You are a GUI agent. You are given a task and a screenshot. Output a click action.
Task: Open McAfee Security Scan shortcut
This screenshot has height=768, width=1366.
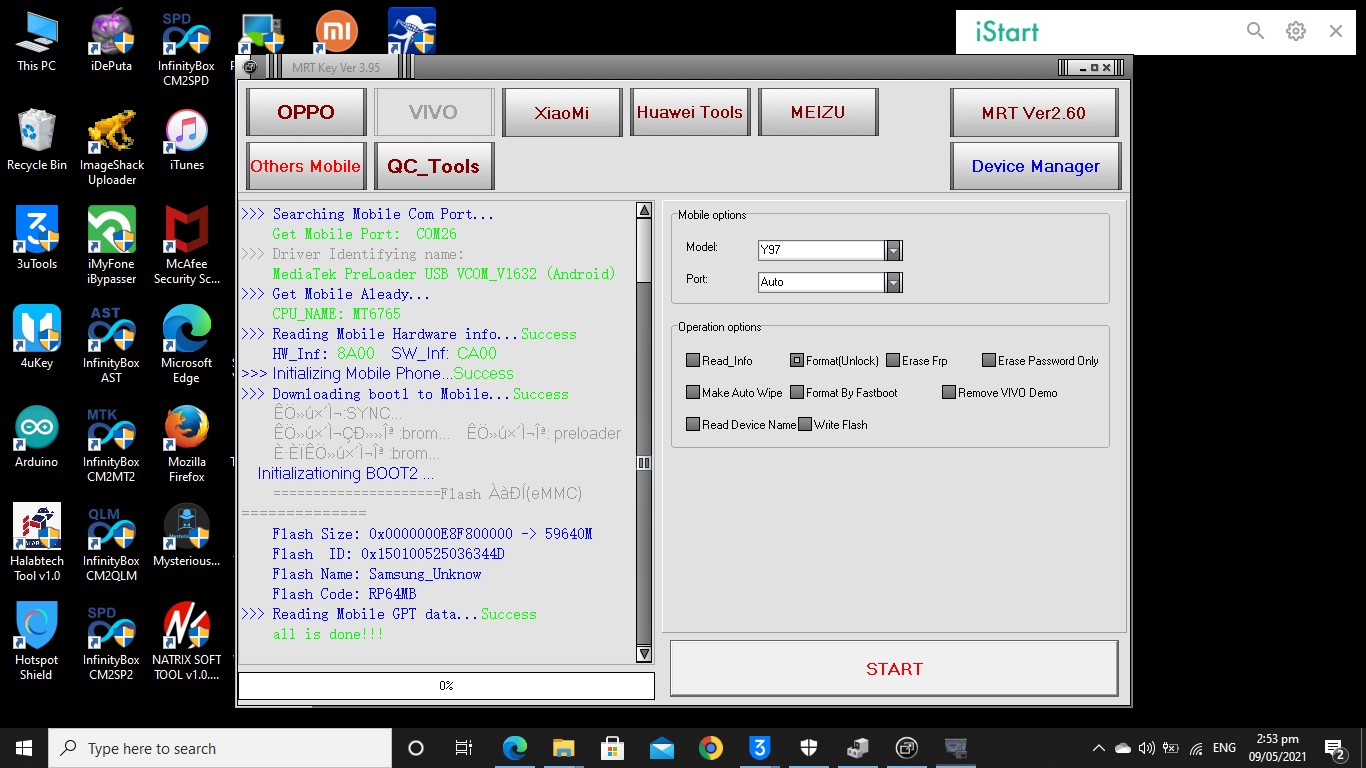[186, 246]
